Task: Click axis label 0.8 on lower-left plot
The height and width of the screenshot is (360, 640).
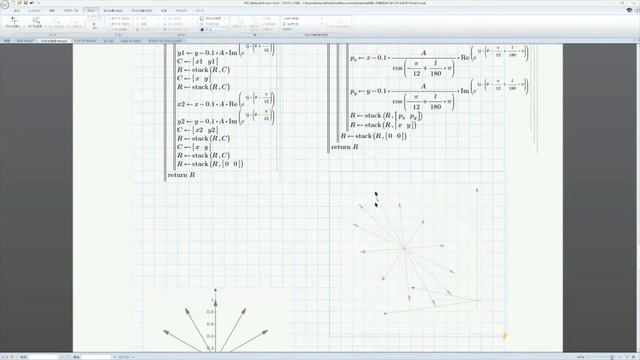Action: pos(210,312)
